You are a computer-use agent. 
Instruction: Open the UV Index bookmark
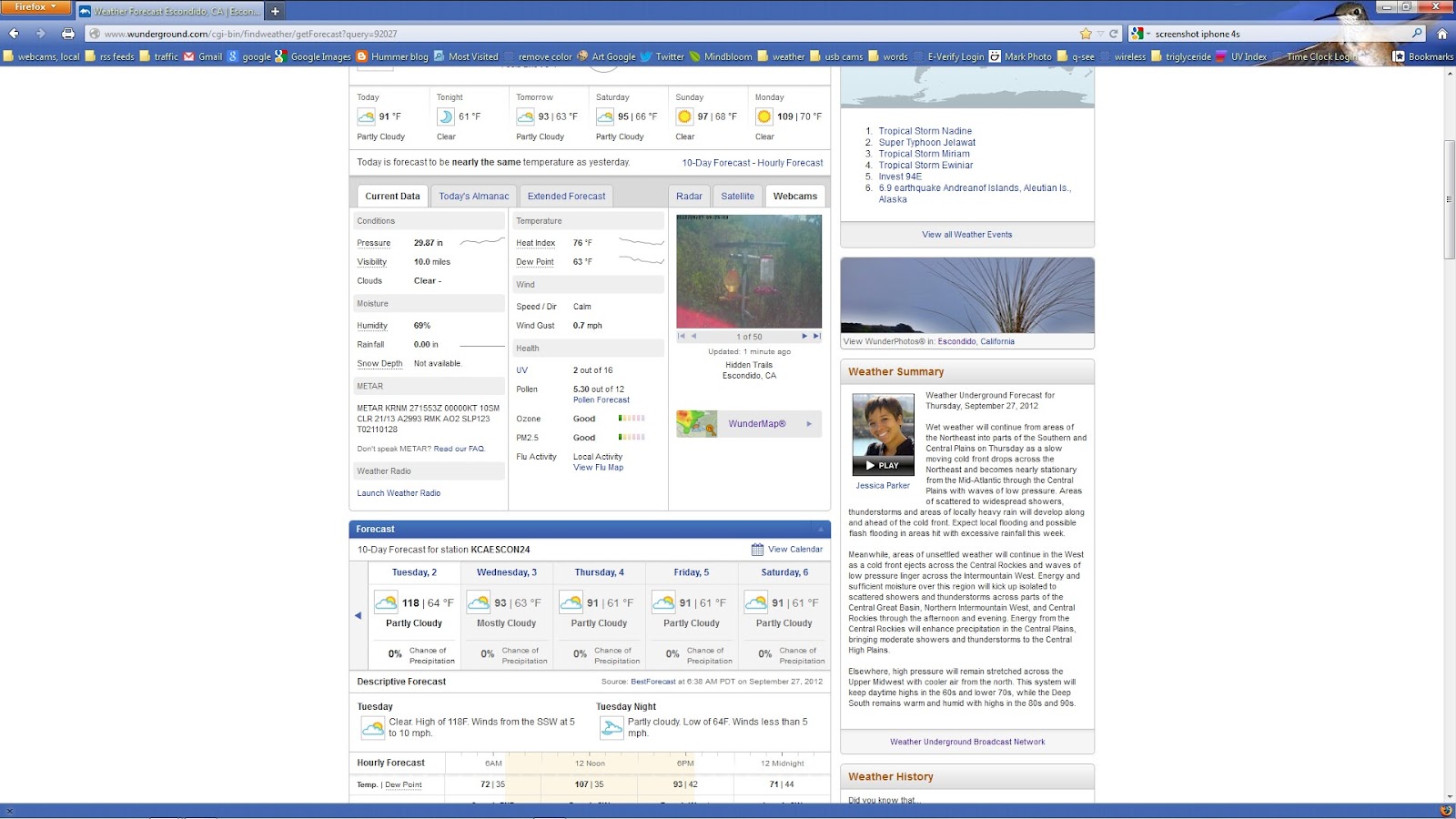1241,56
